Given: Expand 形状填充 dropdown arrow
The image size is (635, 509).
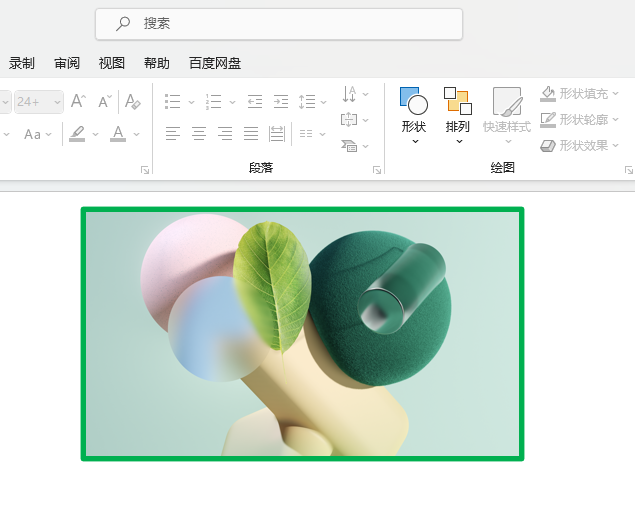Looking at the screenshot, I should (x=616, y=94).
